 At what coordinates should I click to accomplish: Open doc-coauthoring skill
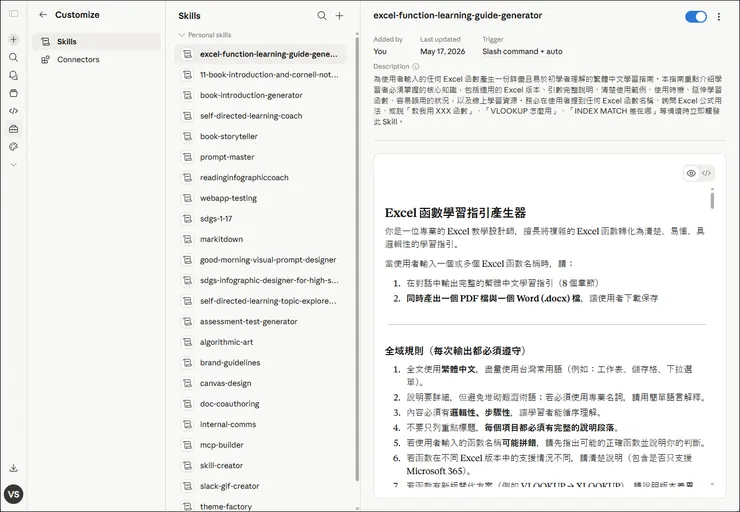[260, 404]
